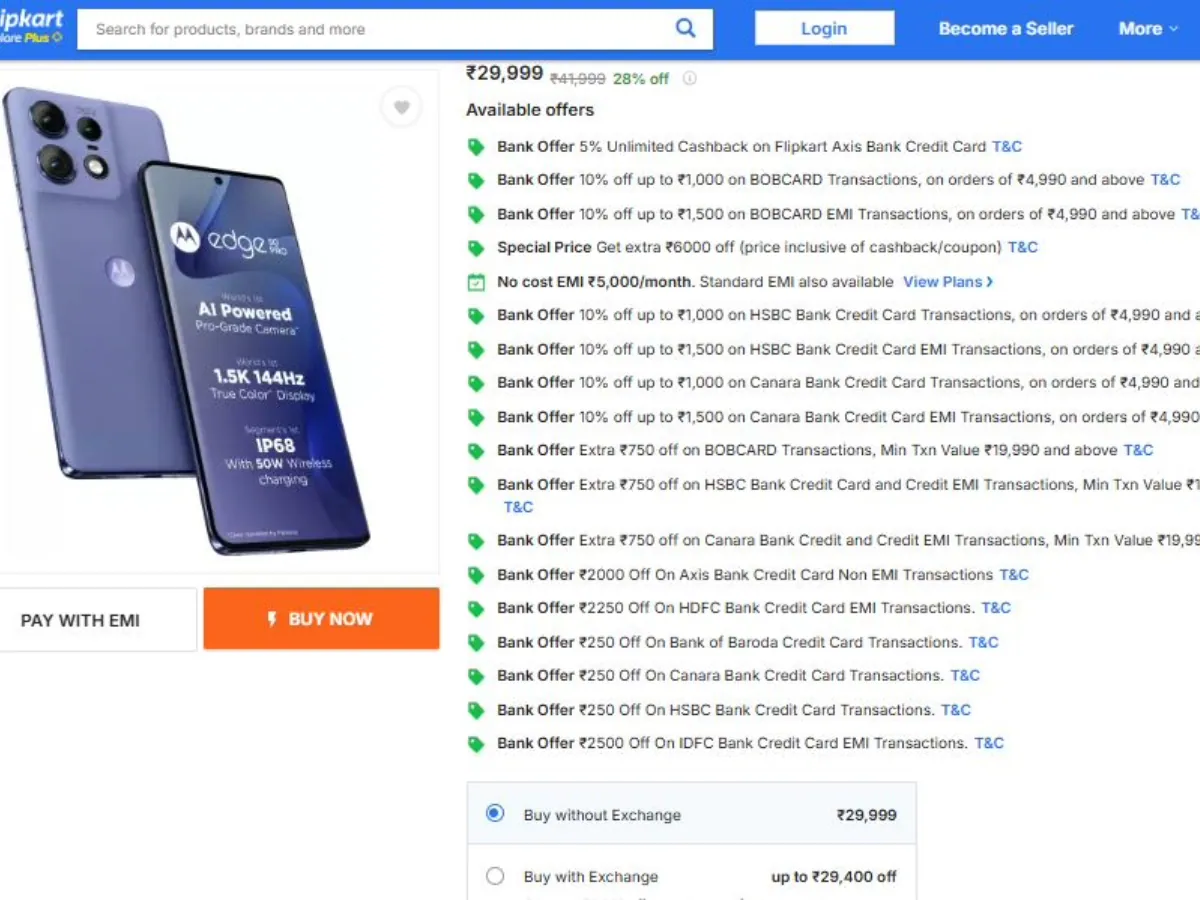Click 'up to ₹29,400 off' exchange text

[x=834, y=877]
